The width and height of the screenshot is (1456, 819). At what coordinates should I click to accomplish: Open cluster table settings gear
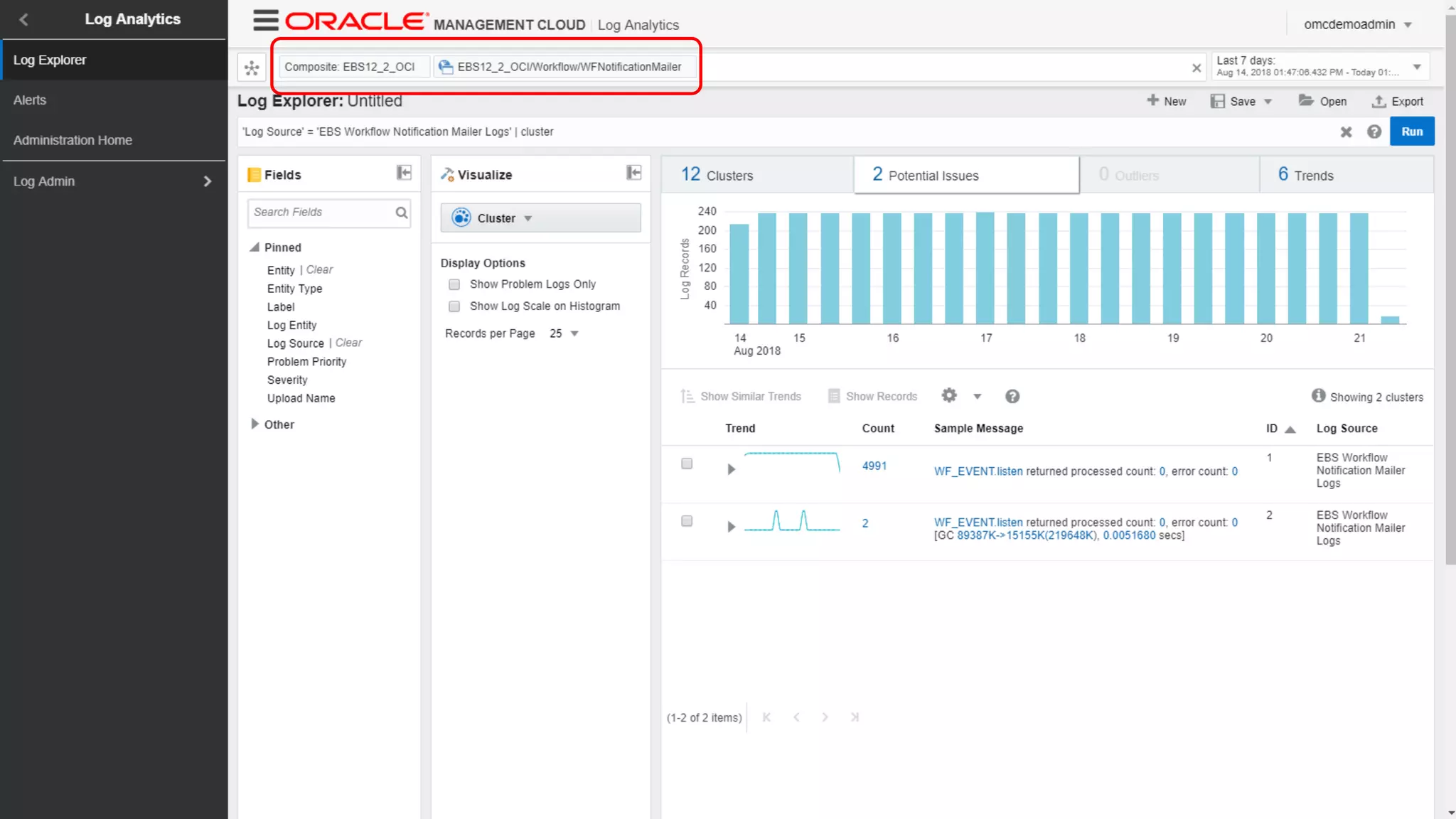[949, 395]
